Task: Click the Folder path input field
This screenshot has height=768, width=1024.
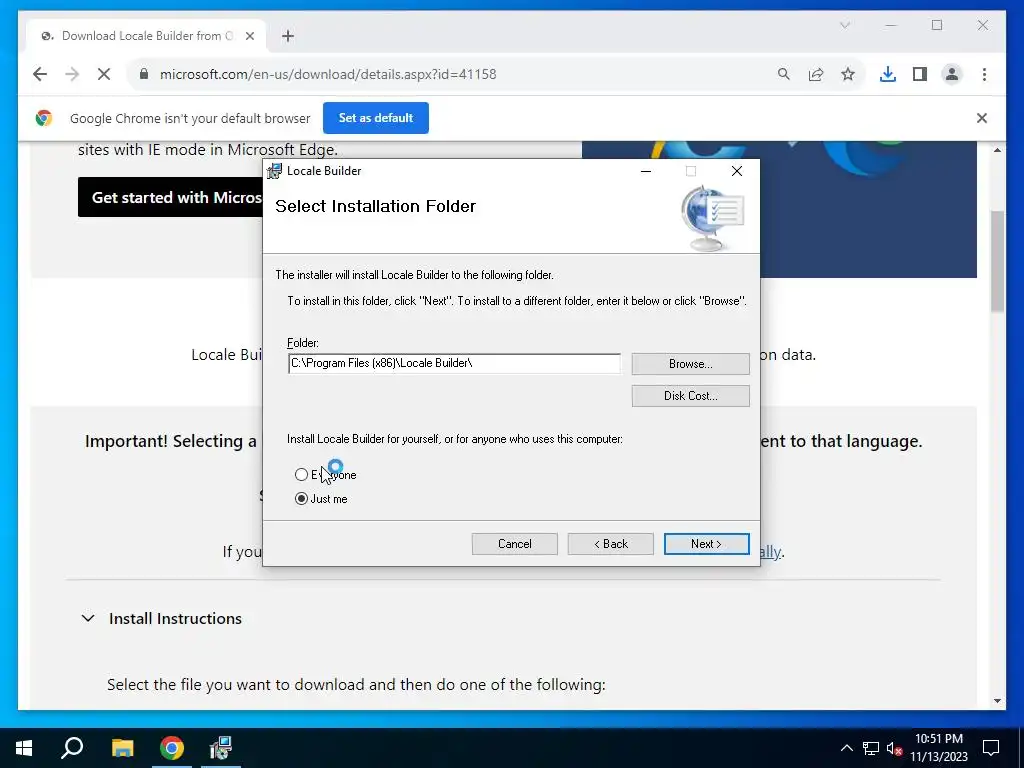Action: click(x=454, y=363)
